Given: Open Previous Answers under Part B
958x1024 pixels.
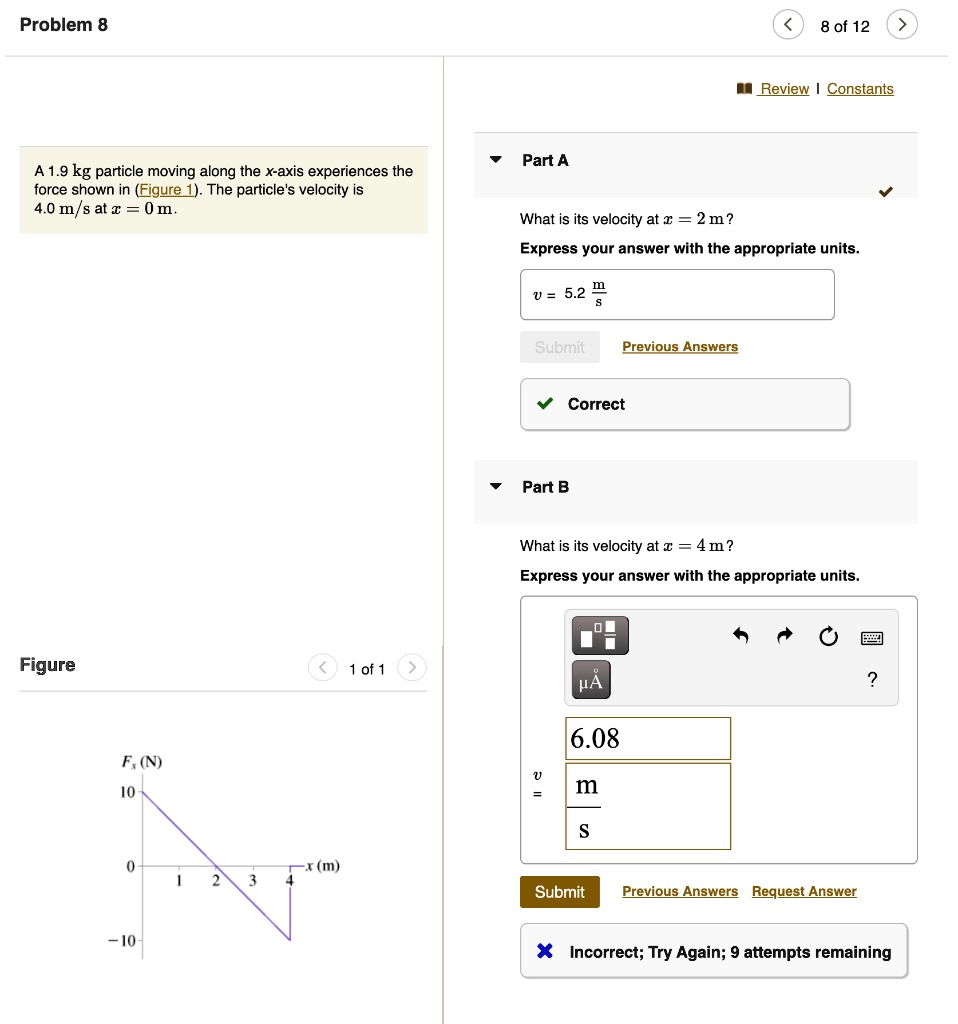Looking at the screenshot, I should tap(680, 891).
